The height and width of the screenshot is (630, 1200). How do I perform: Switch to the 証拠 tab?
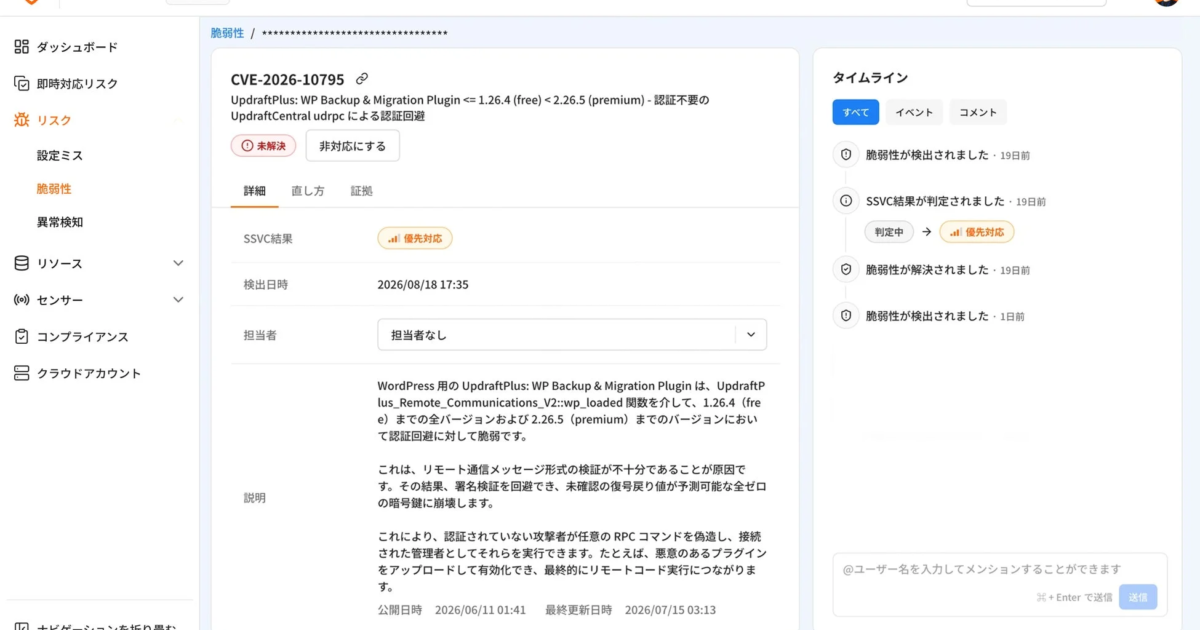click(x=361, y=191)
